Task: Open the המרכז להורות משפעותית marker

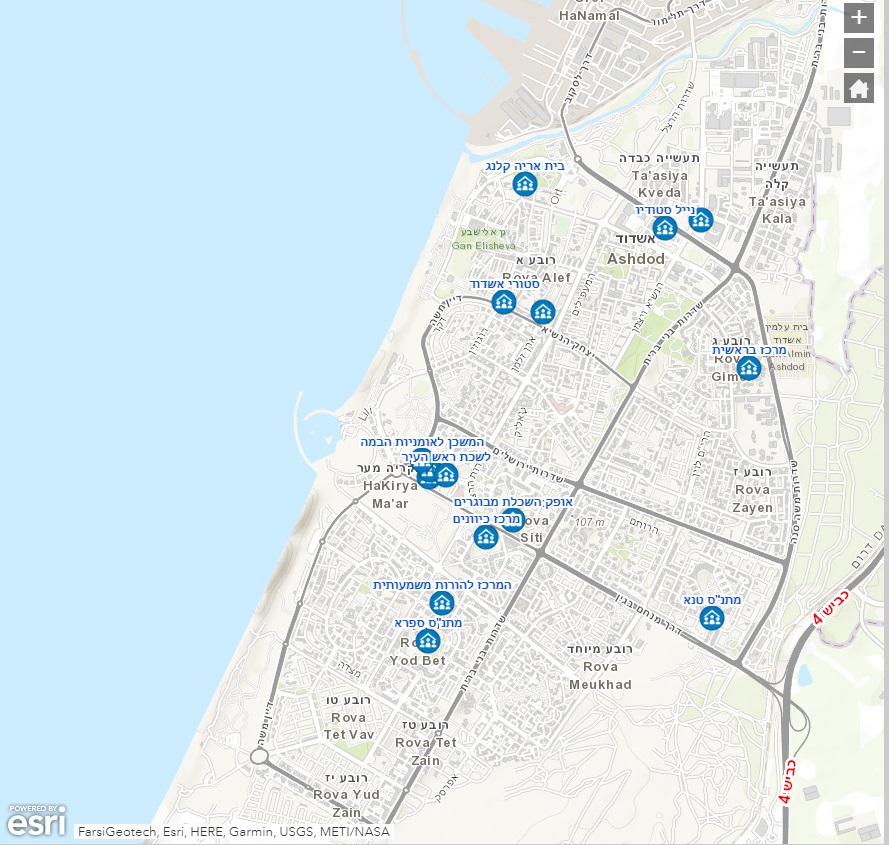Action: click(x=440, y=602)
